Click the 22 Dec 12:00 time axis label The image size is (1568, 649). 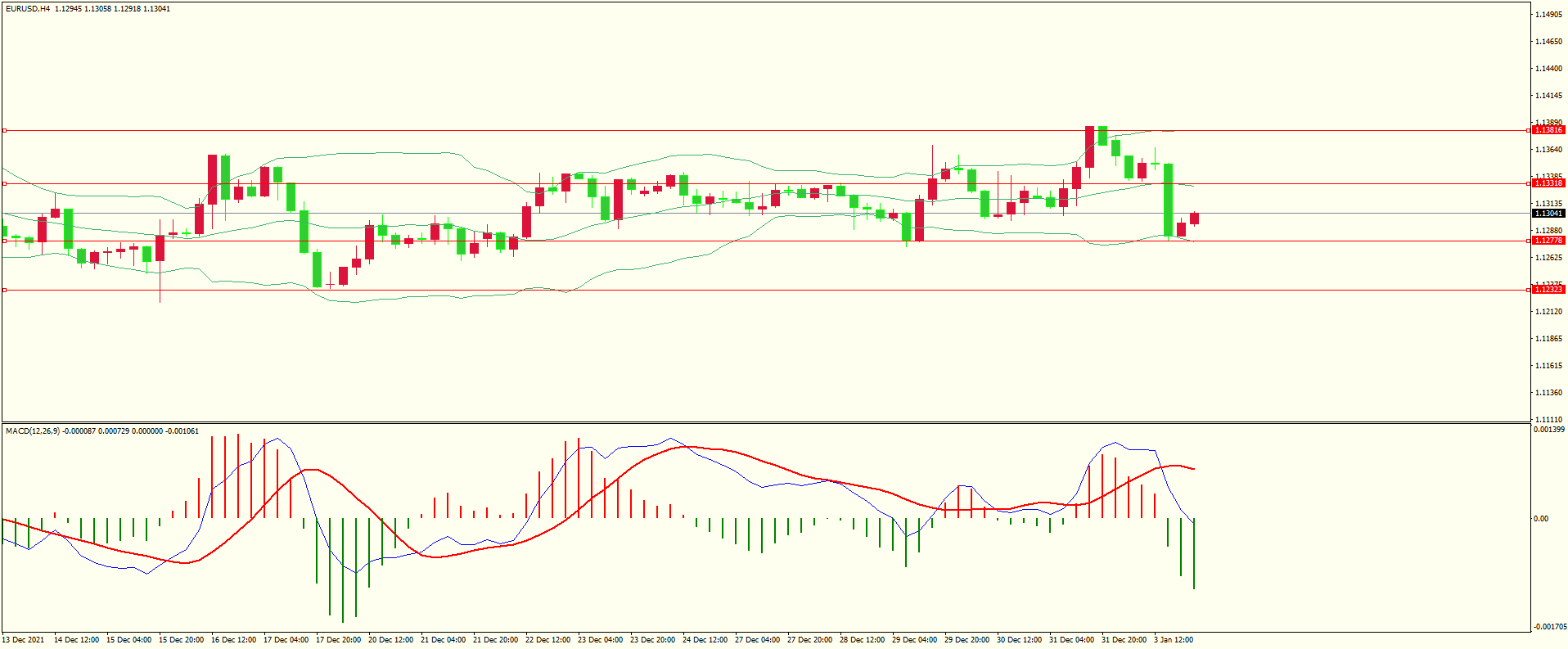547,640
